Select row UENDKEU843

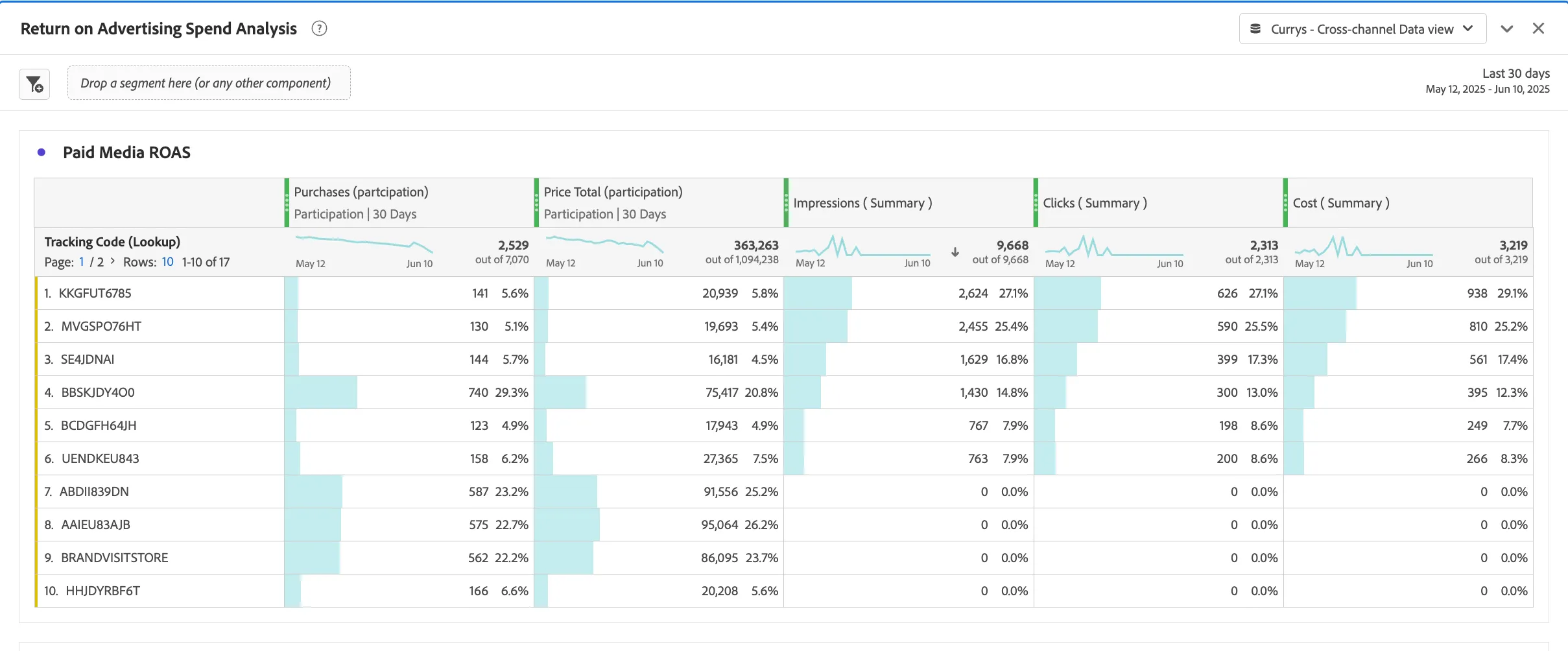(x=784, y=458)
